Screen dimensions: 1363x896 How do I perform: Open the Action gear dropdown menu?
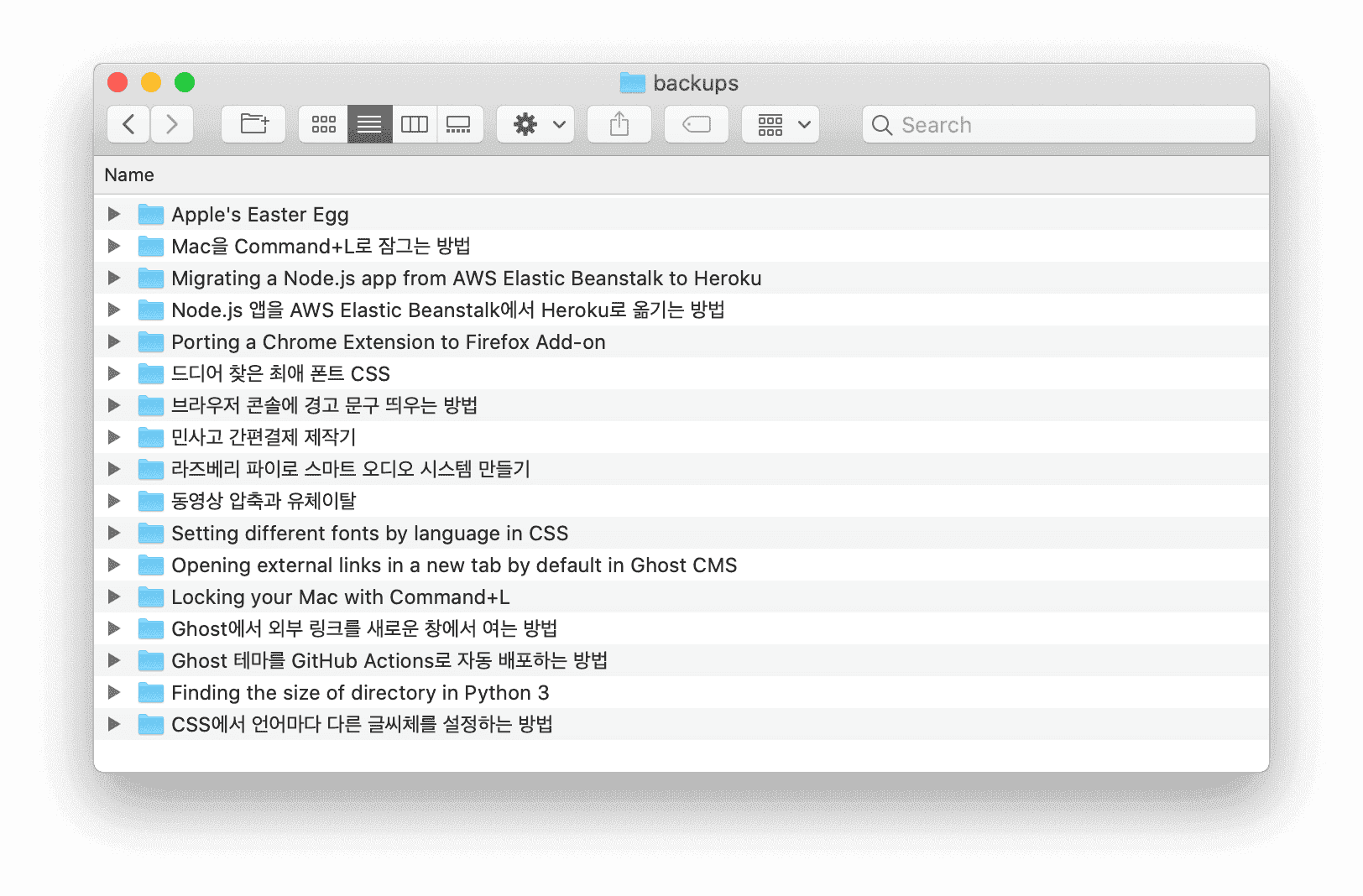tap(535, 124)
